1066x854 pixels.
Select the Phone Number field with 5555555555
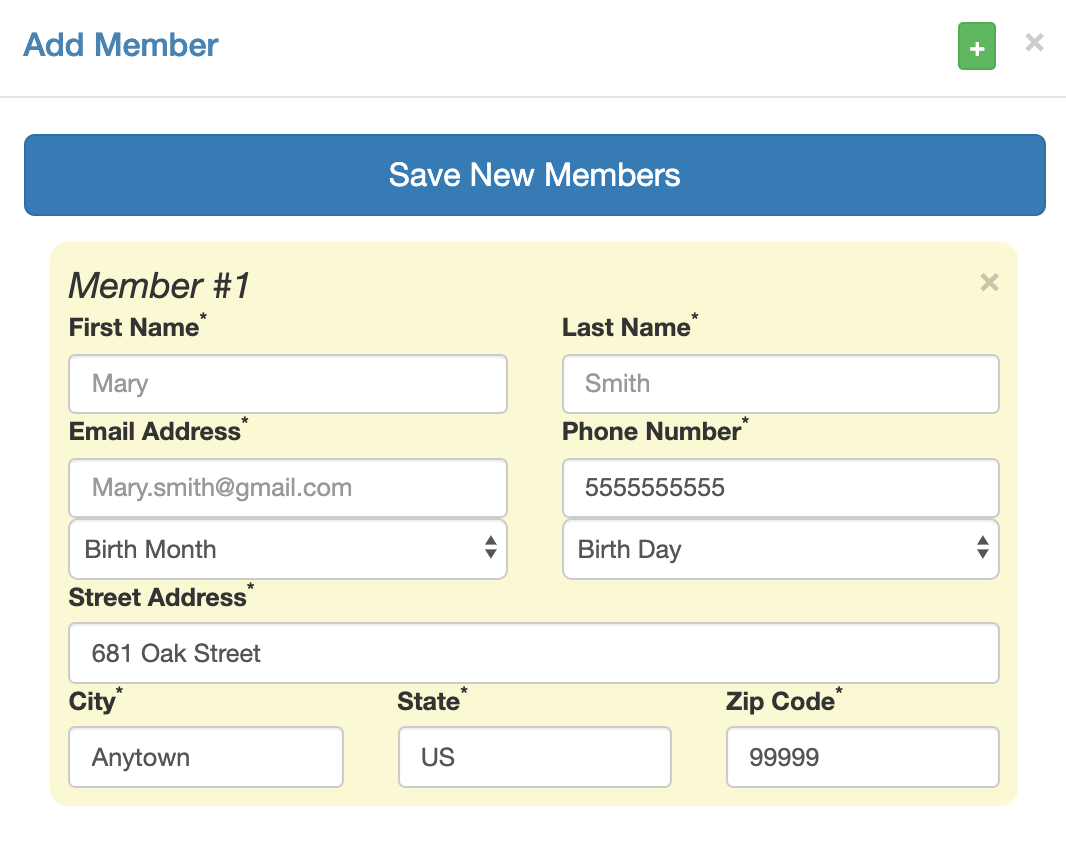point(780,488)
